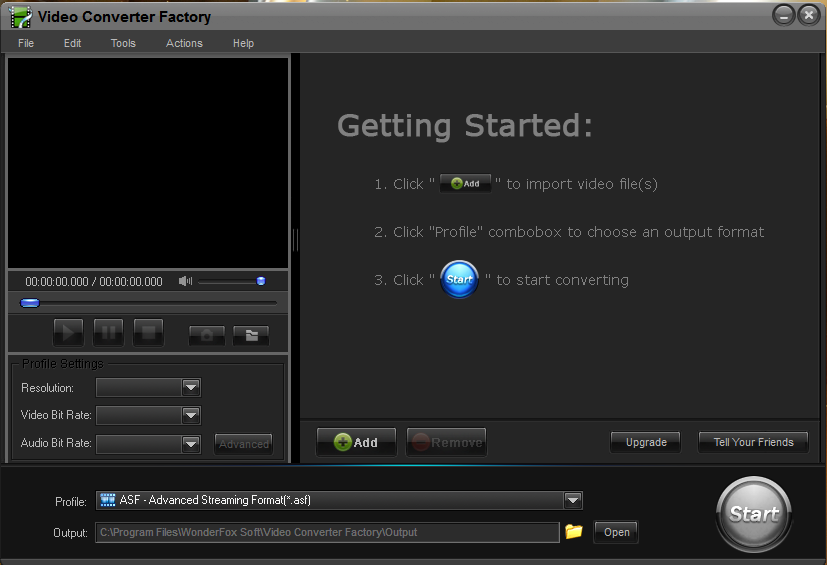Image resolution: width=827 pixels, height=565 pixels.
Task: Click the 'Getting Started:' heading text
Action: coord(465,126)
